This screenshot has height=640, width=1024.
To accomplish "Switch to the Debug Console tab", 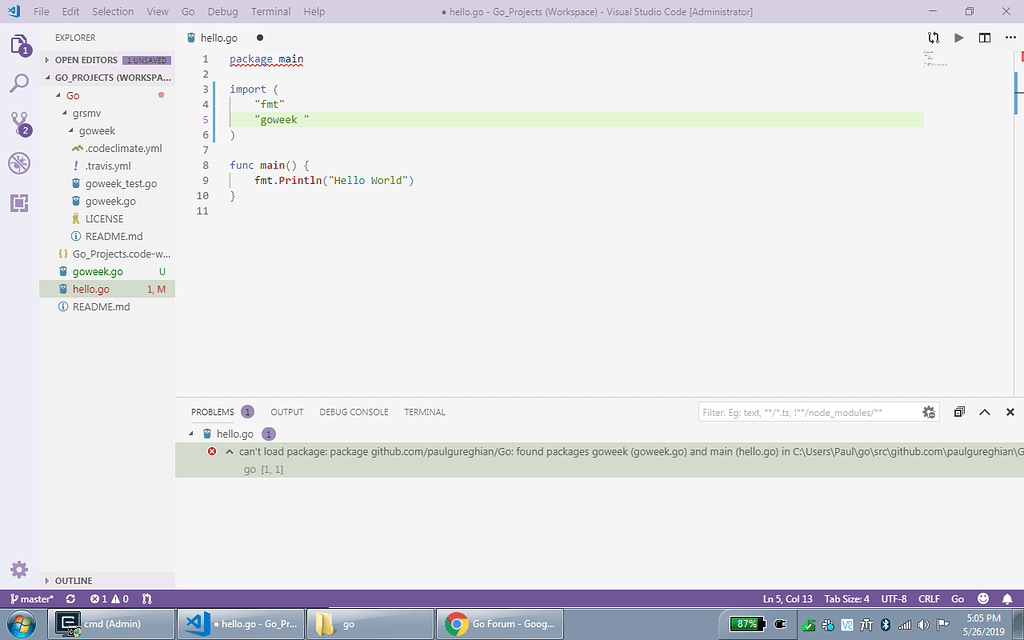I will 353,412.
